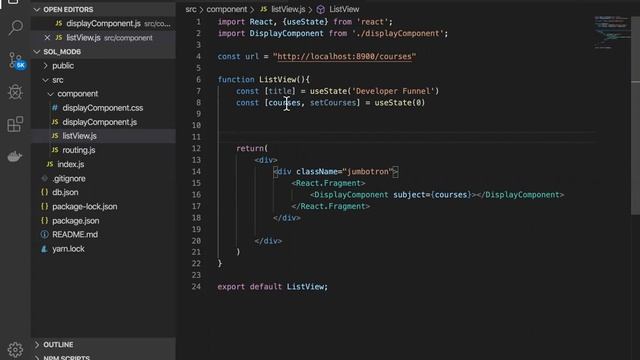Close the listView.js open editor
640x360 pixels.
coord(47,38)
